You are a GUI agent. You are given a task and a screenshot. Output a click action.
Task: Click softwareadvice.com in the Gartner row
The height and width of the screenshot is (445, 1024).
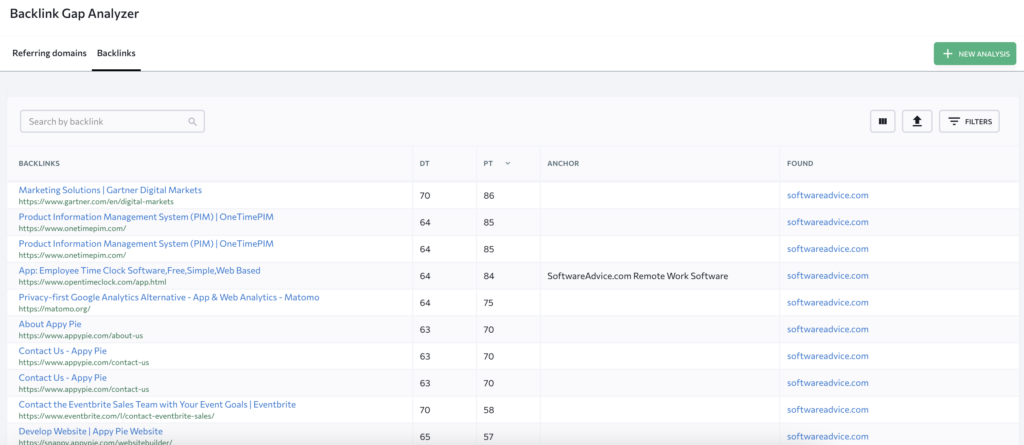pyautogui.click(x=827, y=195)
